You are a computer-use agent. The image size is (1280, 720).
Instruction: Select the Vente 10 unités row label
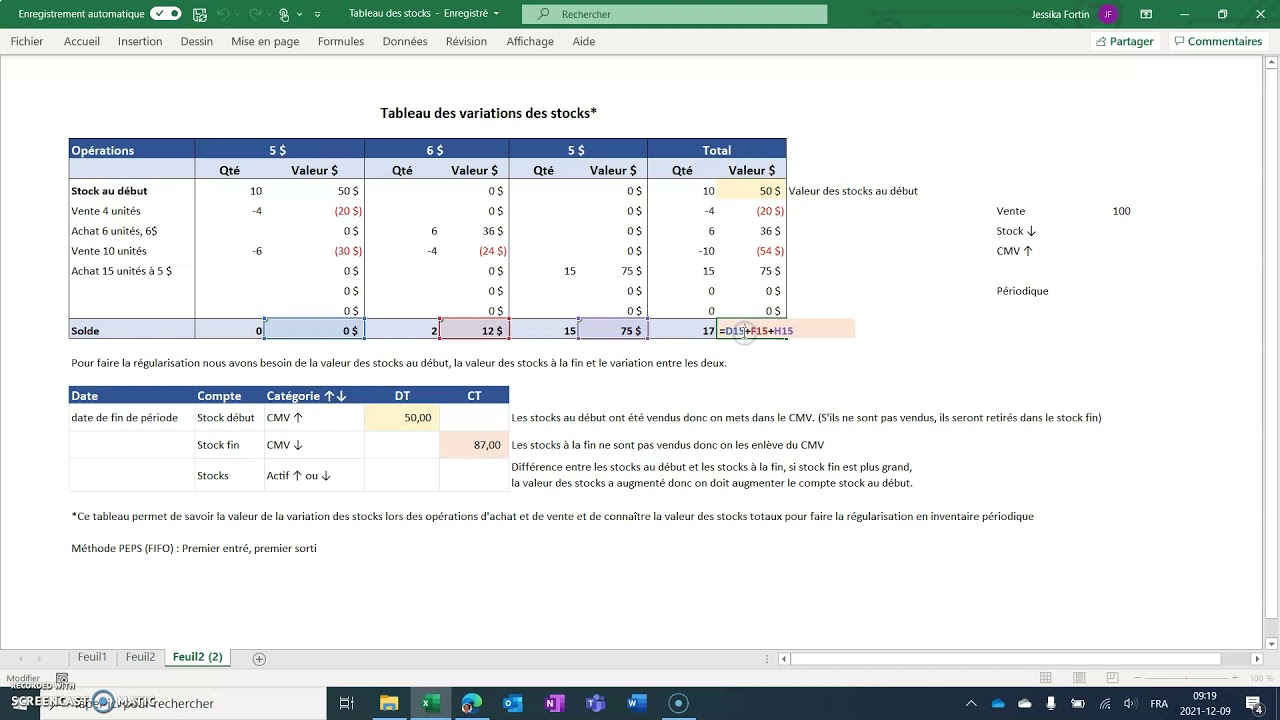tap(109, 251)
